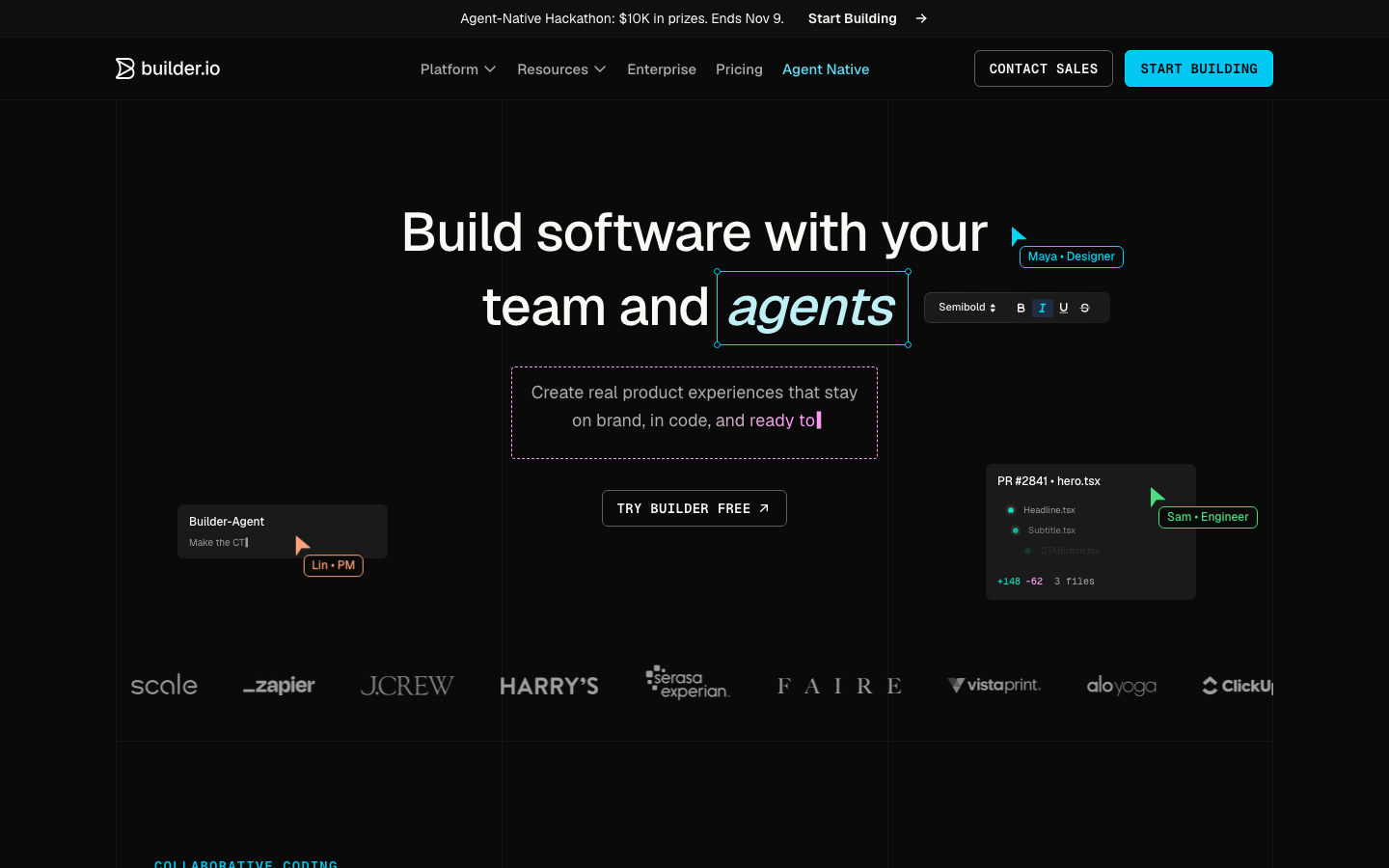Click the green status dot beside Headline.tsx
Viewport: 1389px width, 868px height.
click(1011, 510)
